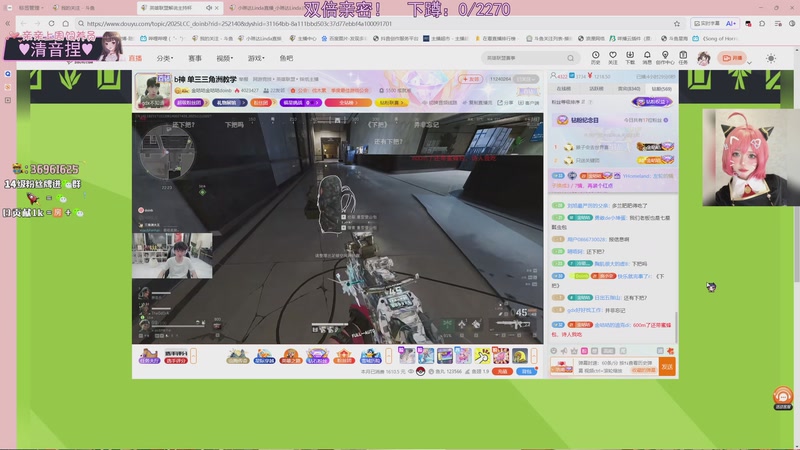This screenshot has width=800, height=450.
Task: Mute the active Douyu tab audio
Action: [x=209, y=8]
